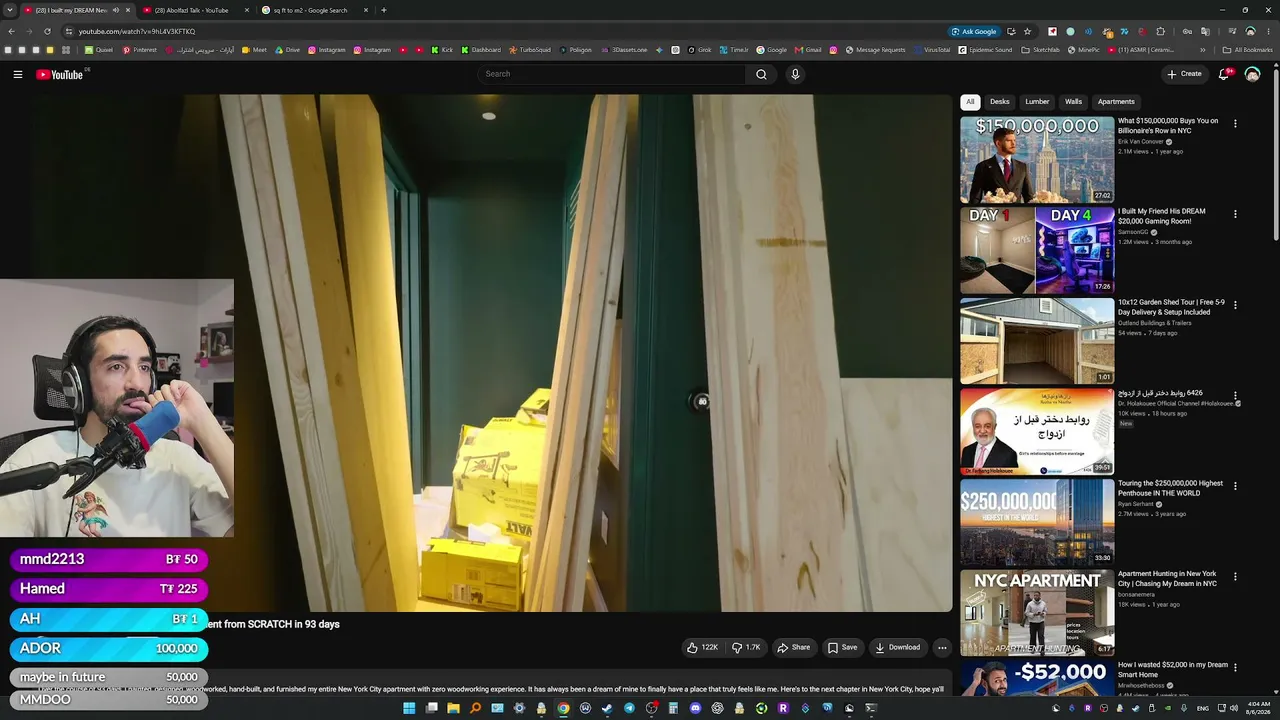1280x720 pixels.
Task: Open Chrome tab search dropdown arrow
Action: point(10,10)
